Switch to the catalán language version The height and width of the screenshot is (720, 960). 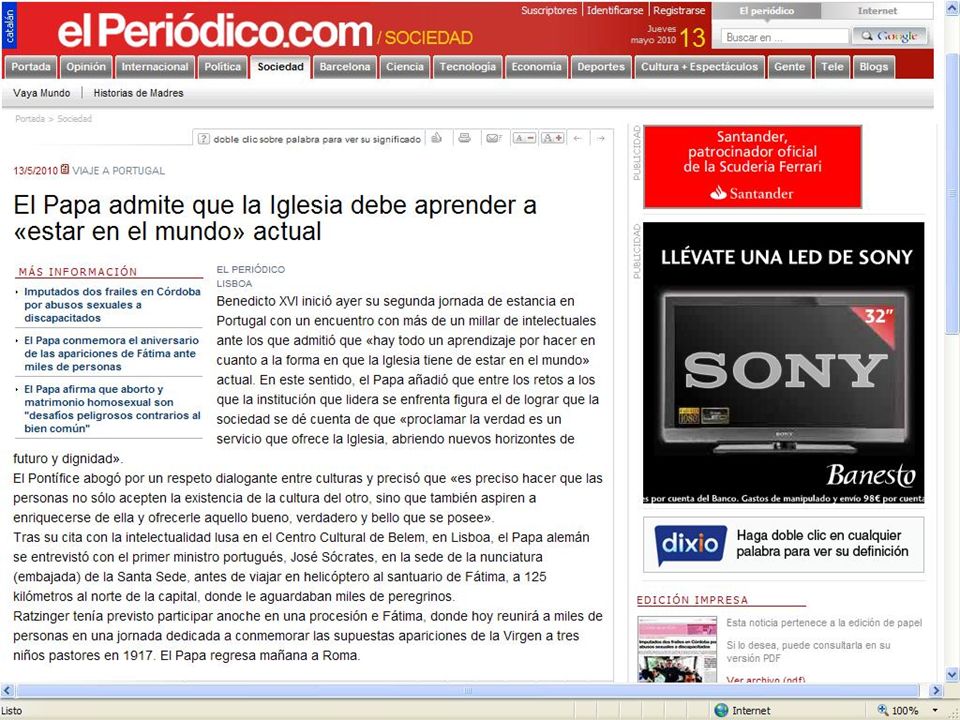pyautogui.click(x=9, y=26)
